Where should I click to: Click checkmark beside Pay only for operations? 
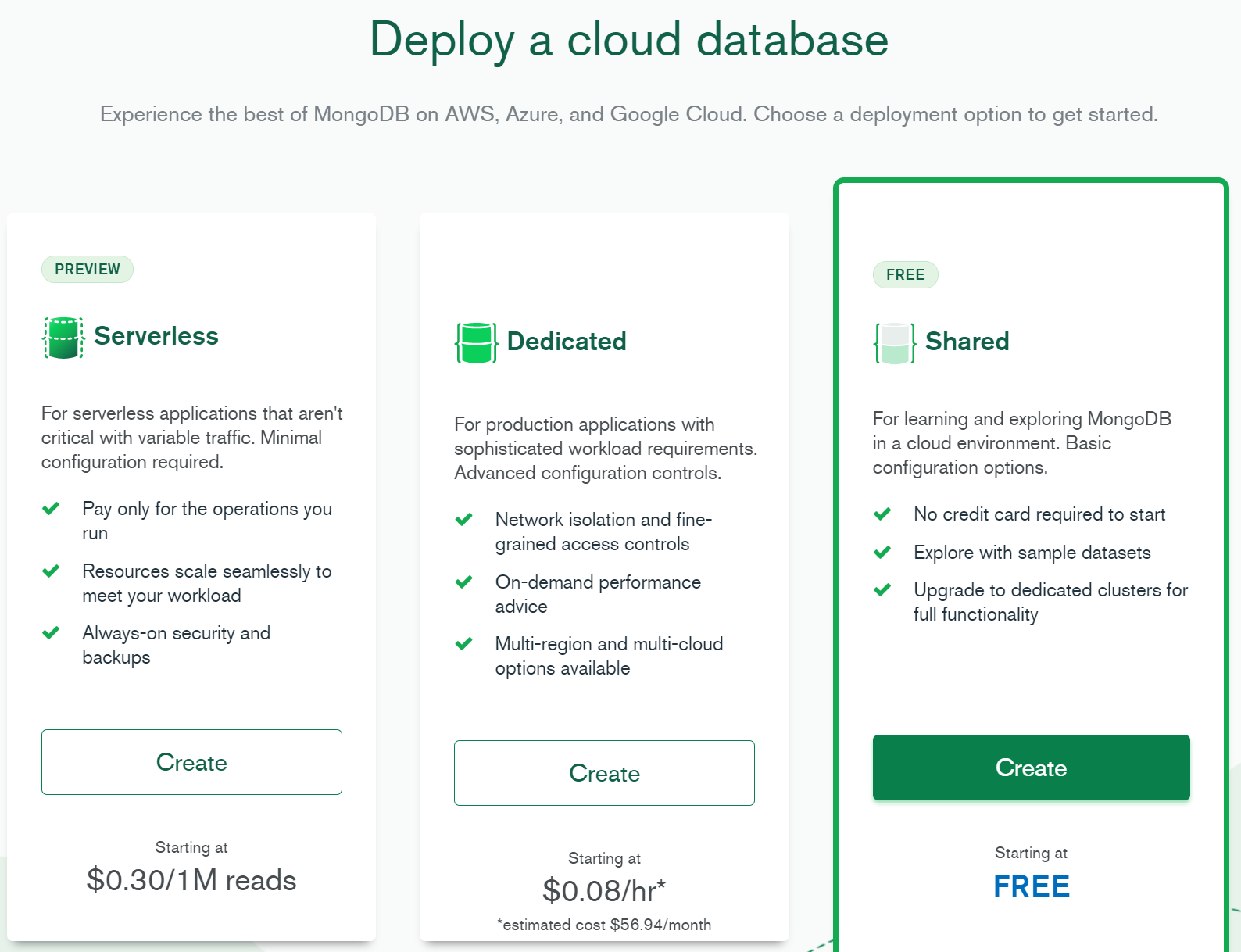coord(51,509)
